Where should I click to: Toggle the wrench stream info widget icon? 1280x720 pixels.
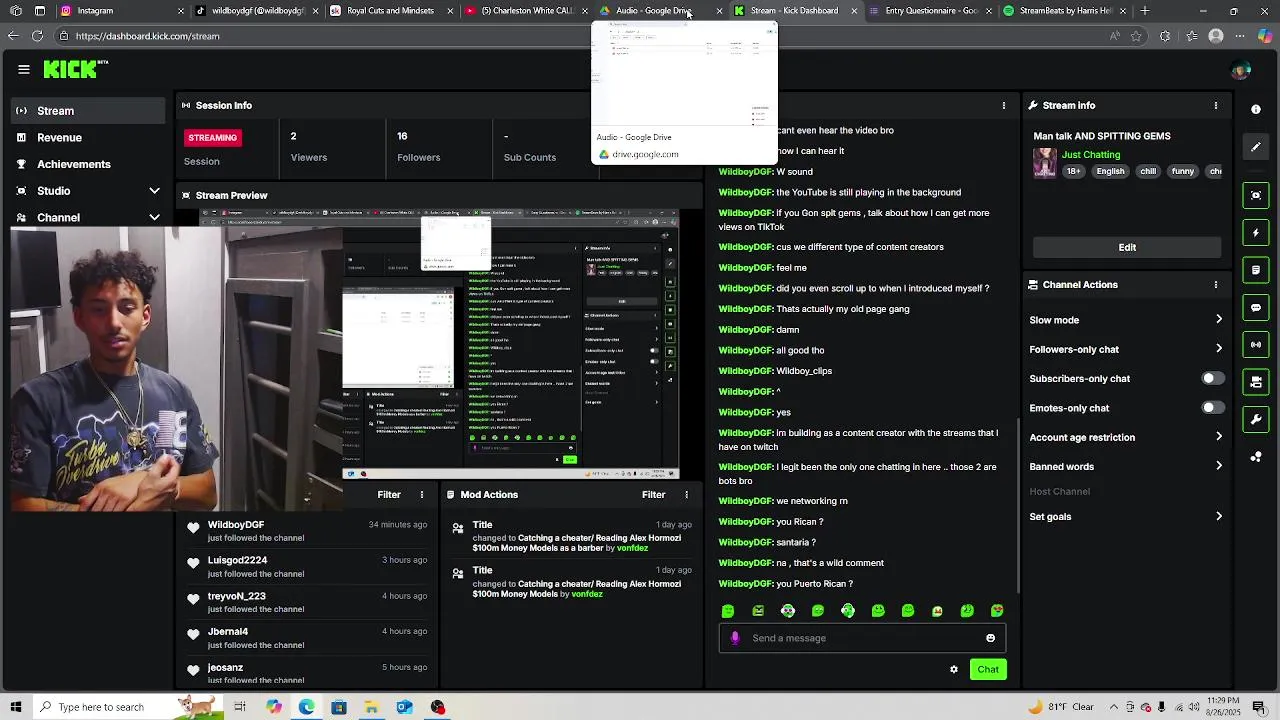click(1256, 419)
